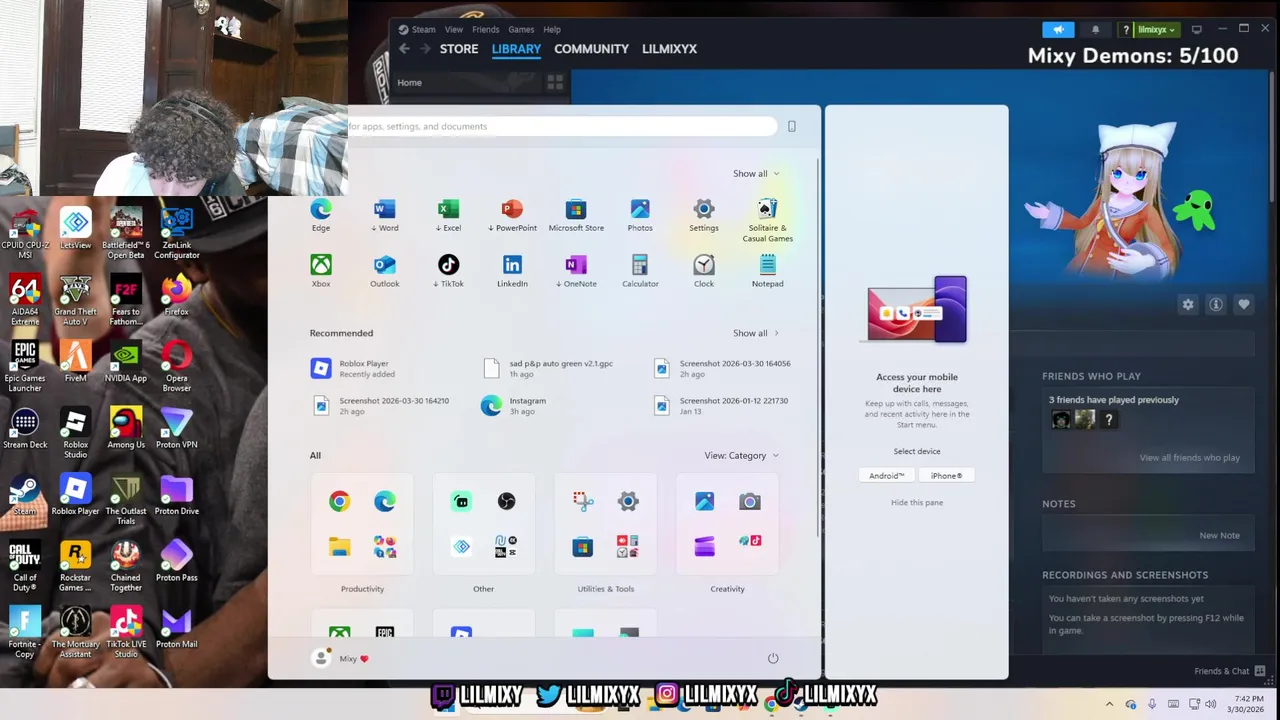Toggle Steam library grid view icon
Screen dimensions: 1280x720
pyautogui.click(x=555, y=82)
